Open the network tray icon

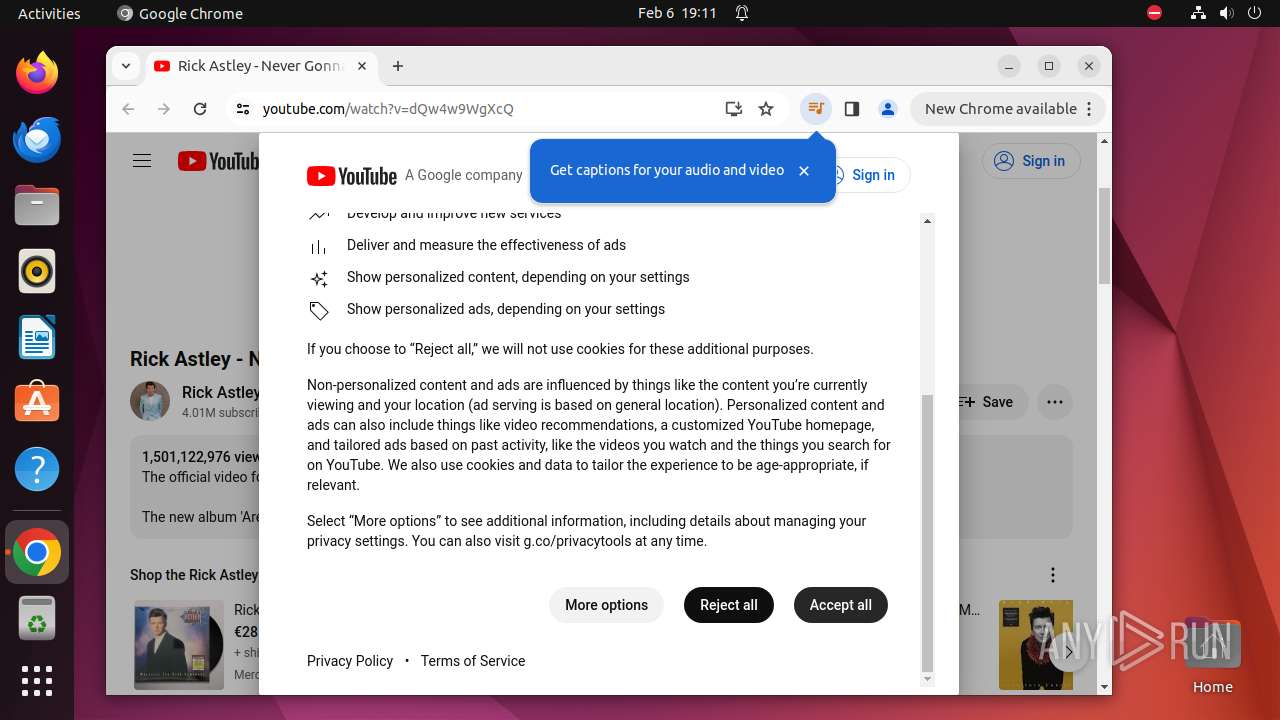point(1198,13)
